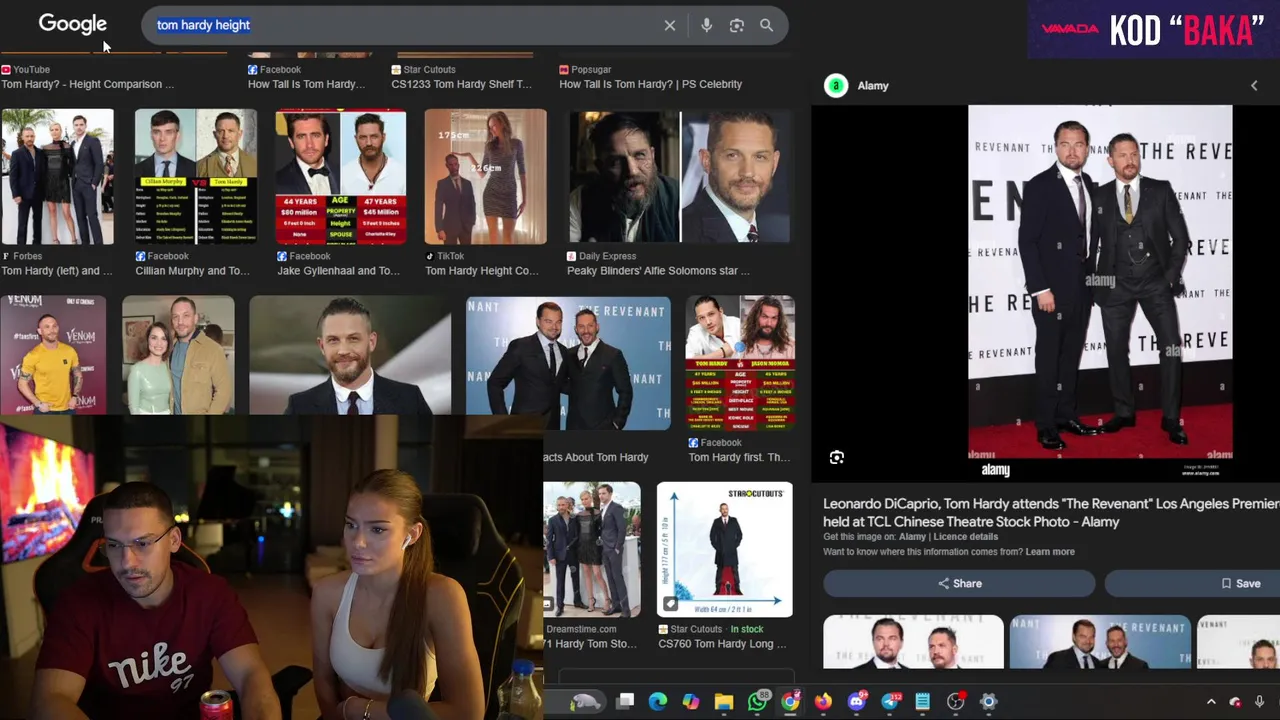Search inside image using the lens icon
Image resolution: width=1280 pixels, height=720 pixels.
(837, 457)
